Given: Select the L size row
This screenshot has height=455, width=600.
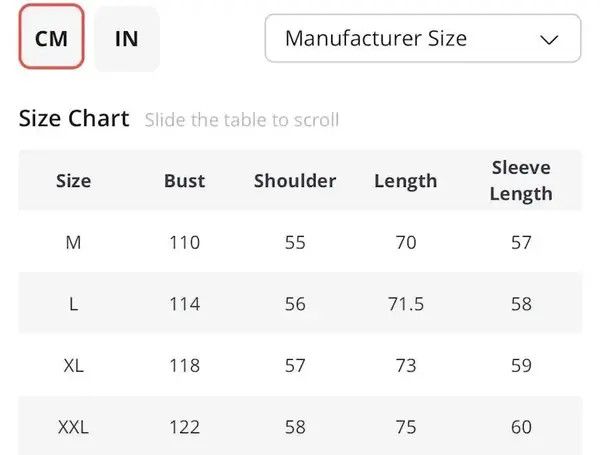Looking at the screenshot, I should [x=300, y=303].
